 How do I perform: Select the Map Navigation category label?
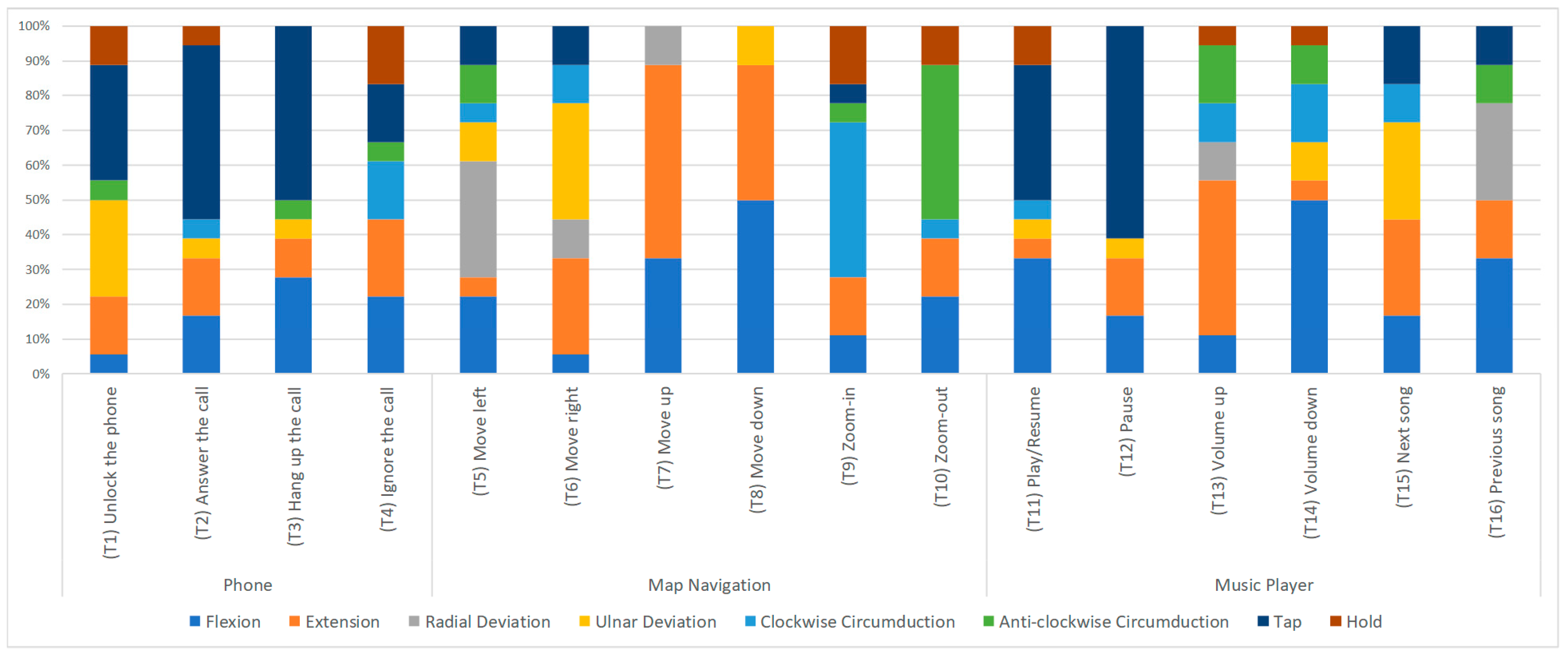click(709, 585)
